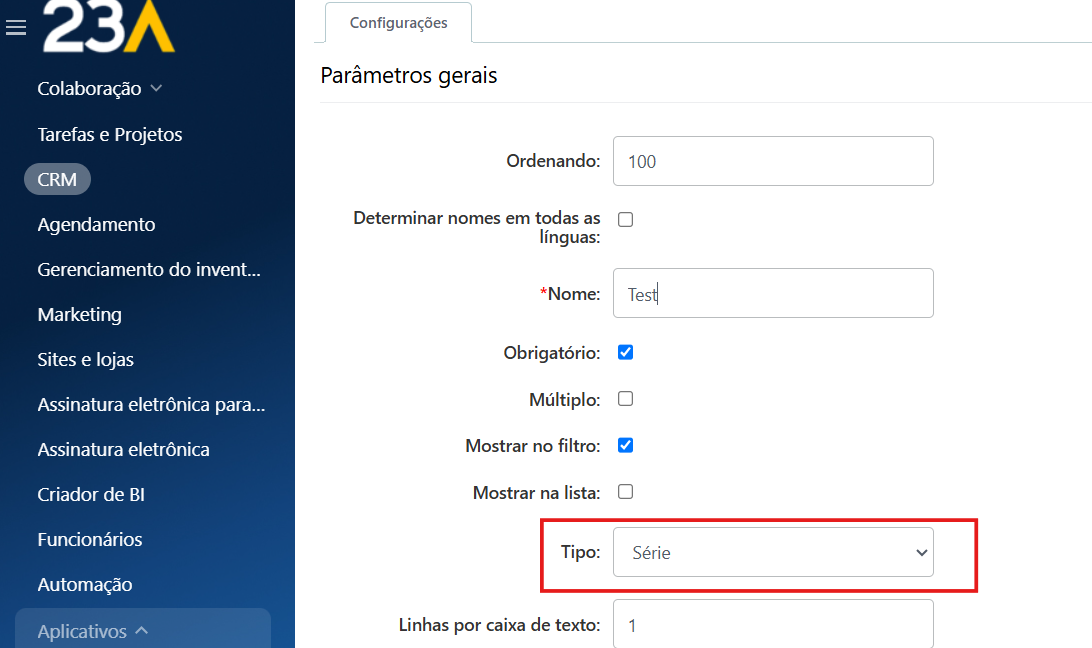Click the hamburger menu icon
The image size is (1092, 648).
[x=15, y=28]
